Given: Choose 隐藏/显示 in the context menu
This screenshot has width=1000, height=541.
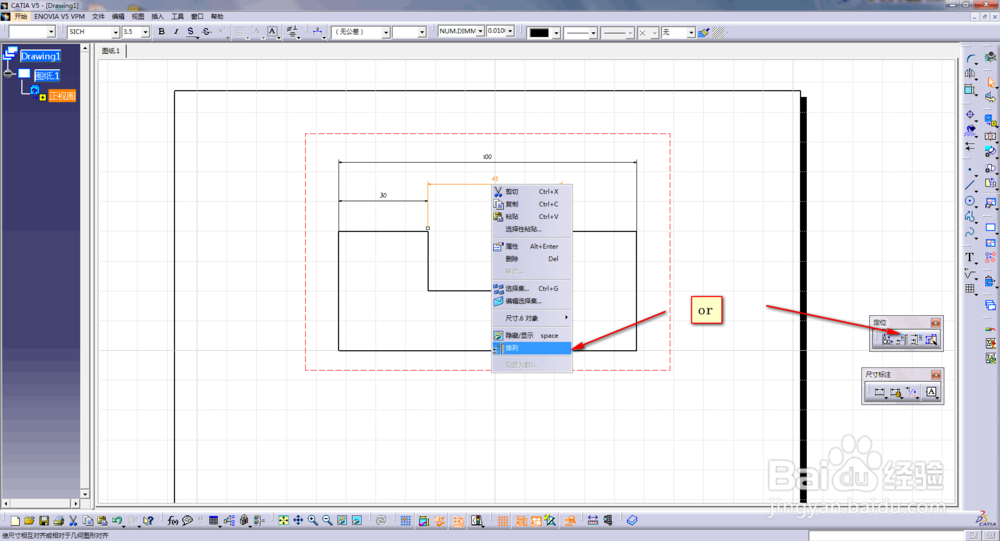Looking at the screenshot, I should 531,335.
